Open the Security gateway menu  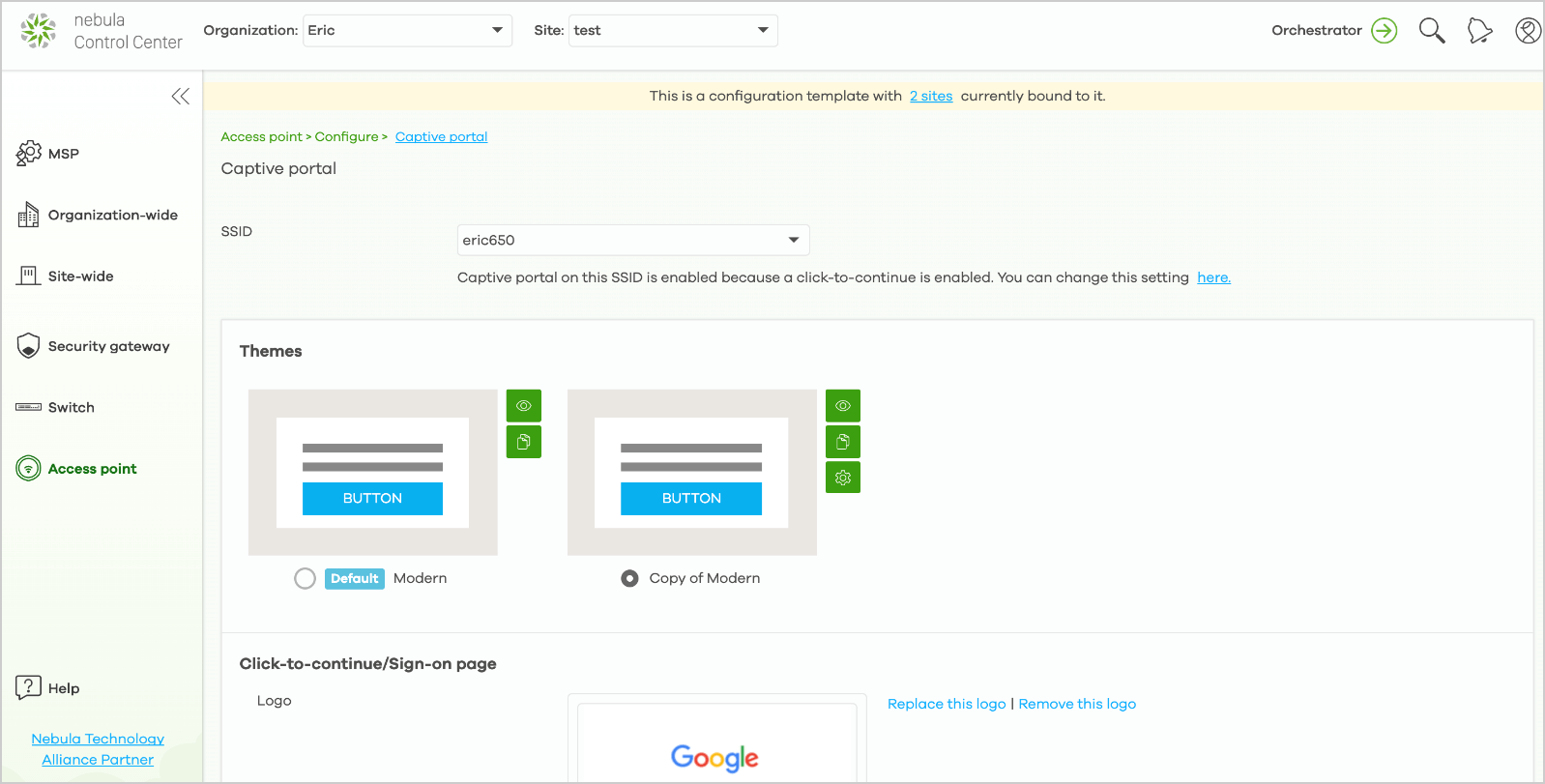pyautogui.click(x=109, y=346)
